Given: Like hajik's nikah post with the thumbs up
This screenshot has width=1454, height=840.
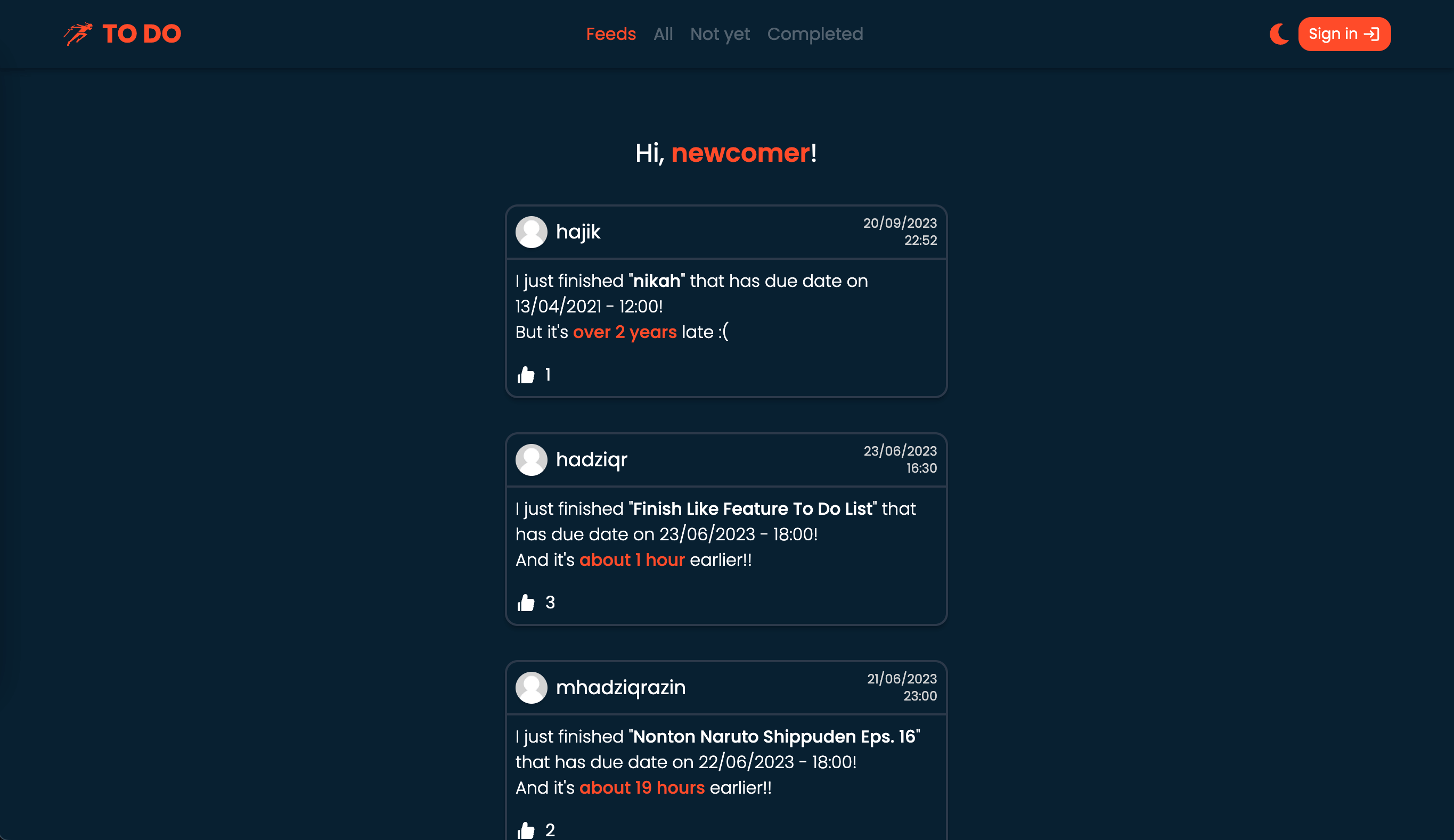Looking at the screenshot, I should coord(526,375).
